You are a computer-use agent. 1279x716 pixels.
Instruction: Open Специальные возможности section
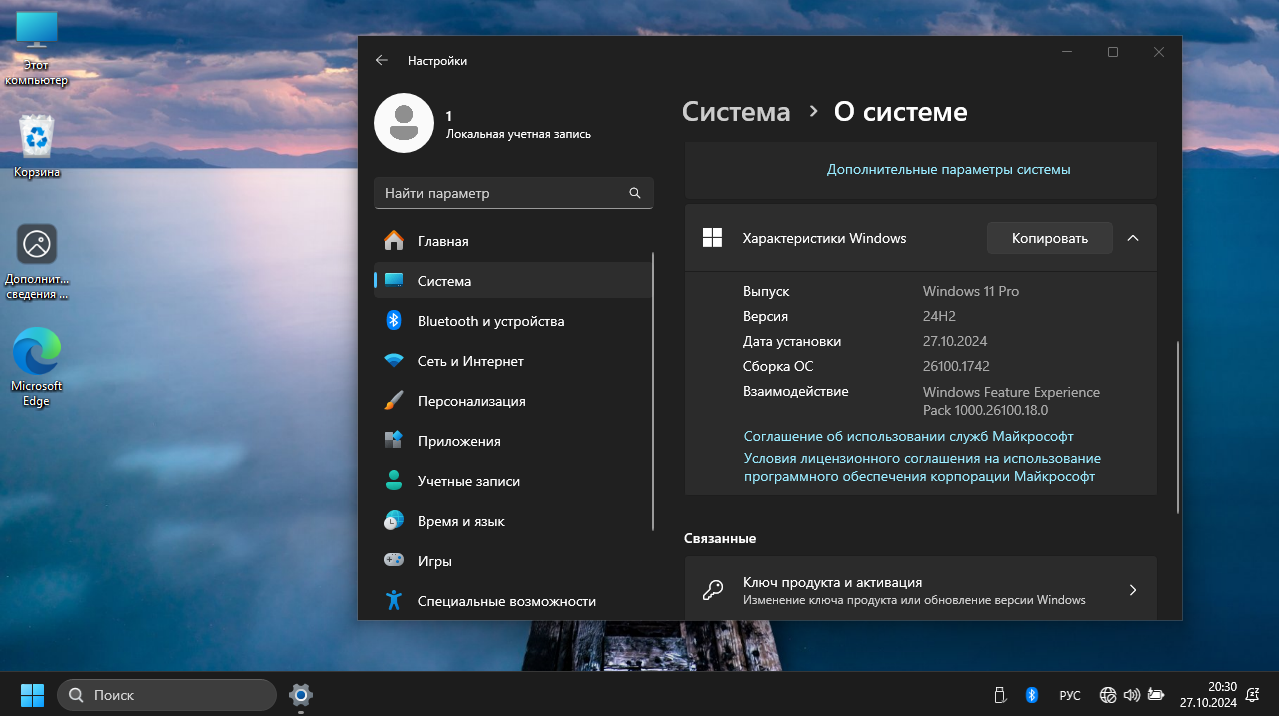506,601
